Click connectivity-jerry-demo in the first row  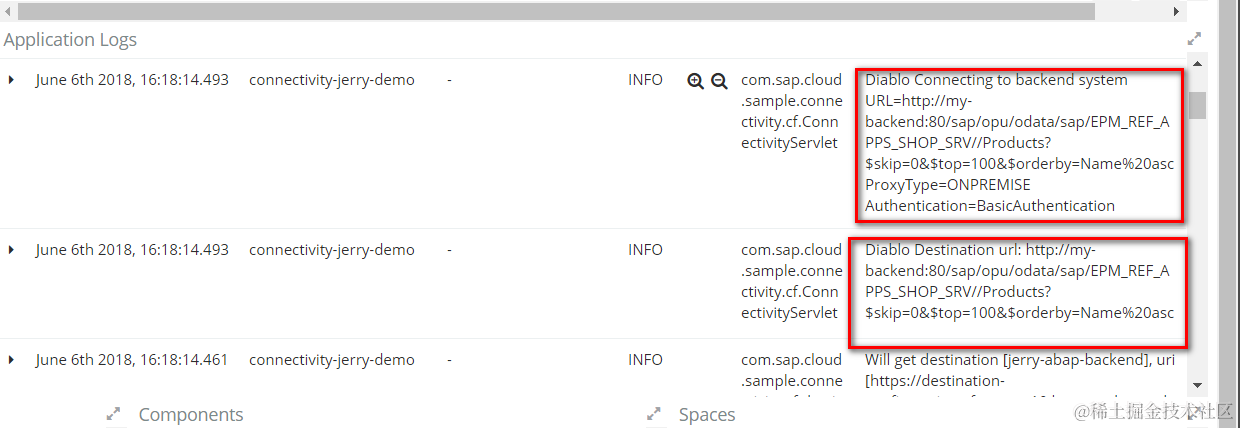click(331, 80)
